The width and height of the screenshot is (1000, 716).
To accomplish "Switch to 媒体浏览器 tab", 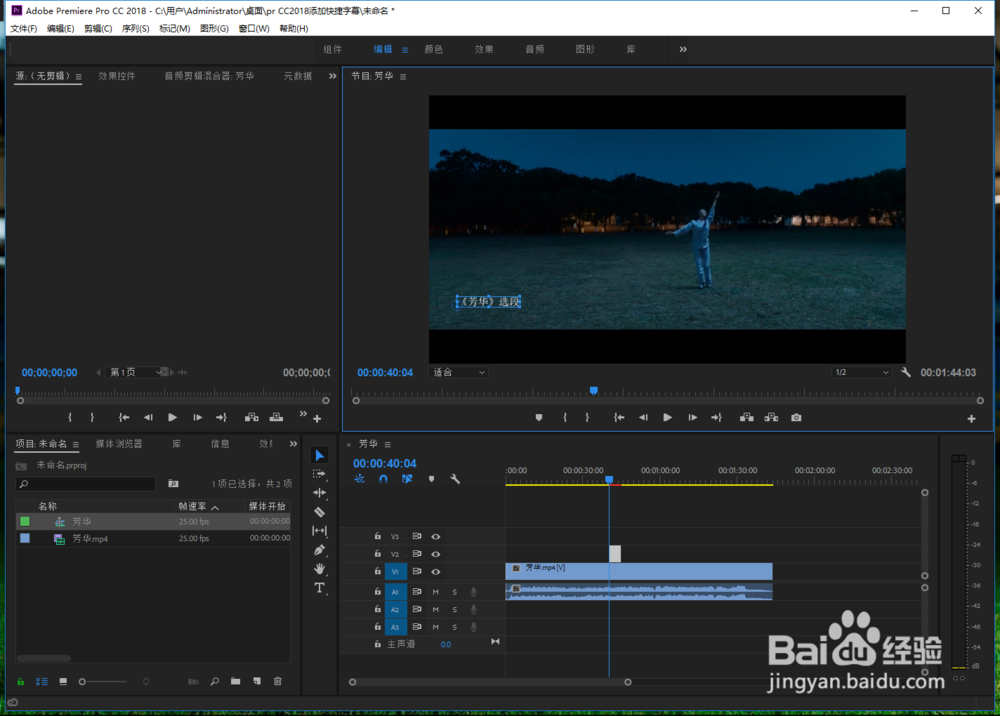I will click(x=119, y=444).
